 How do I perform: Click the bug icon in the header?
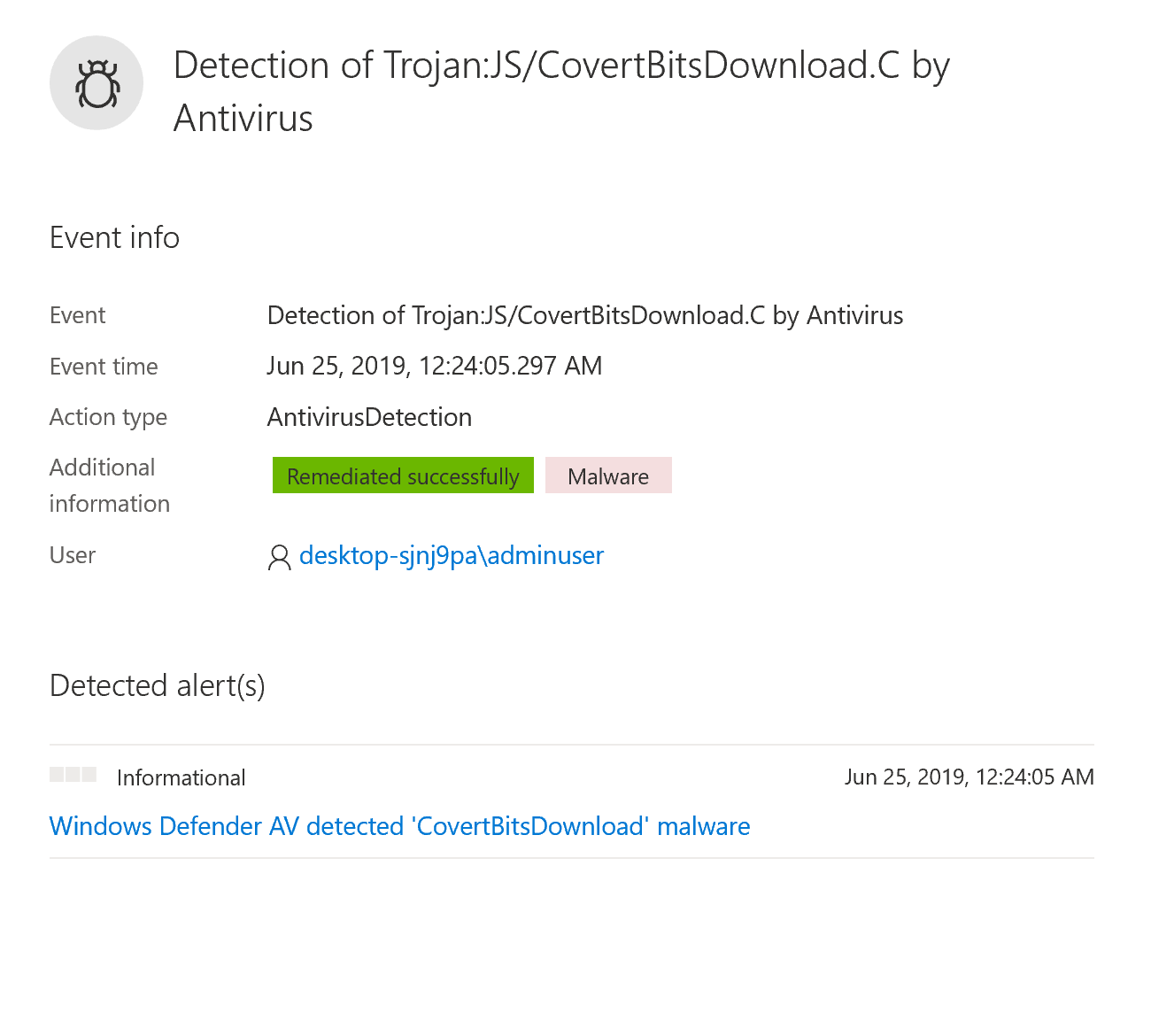coord(97,83)
